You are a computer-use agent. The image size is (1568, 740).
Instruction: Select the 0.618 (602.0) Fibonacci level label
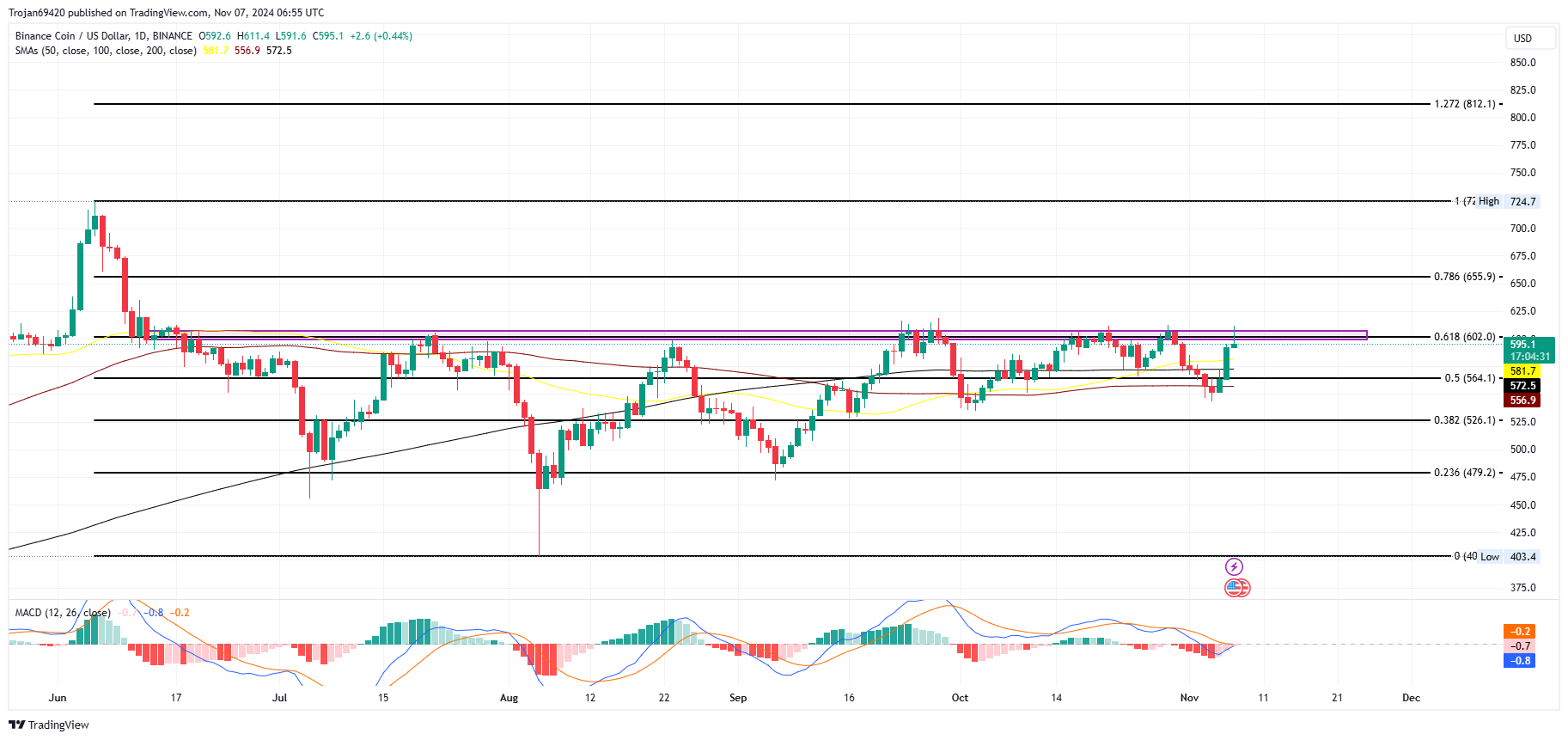click(1464, 337)
